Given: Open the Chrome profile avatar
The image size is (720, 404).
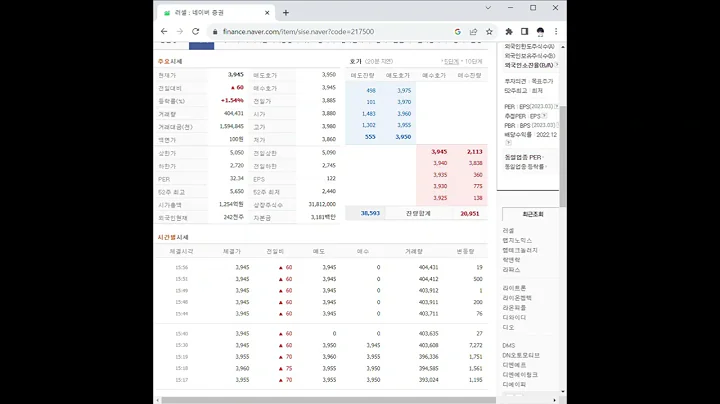Looking at the screenshot, I should [x=540, y=32].
